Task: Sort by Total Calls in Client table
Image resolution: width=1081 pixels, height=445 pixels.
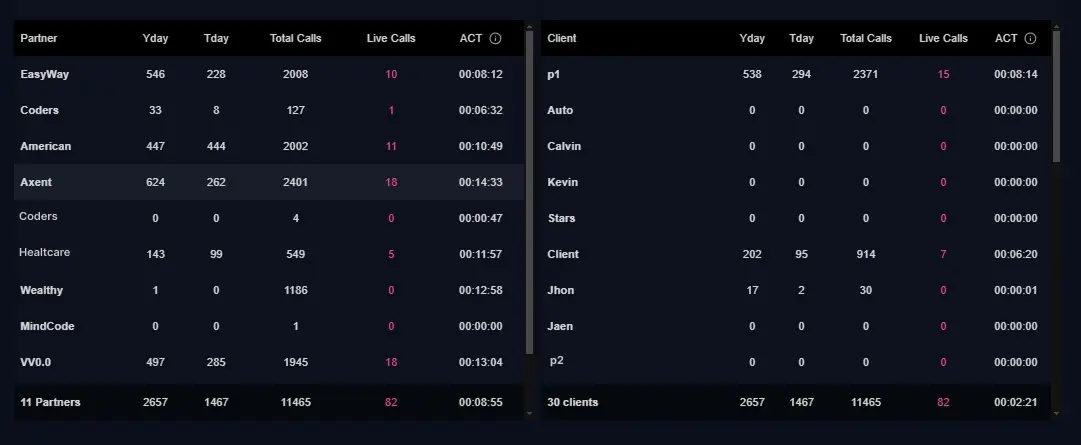Action: pyautogui.click(x=866, y=39)
